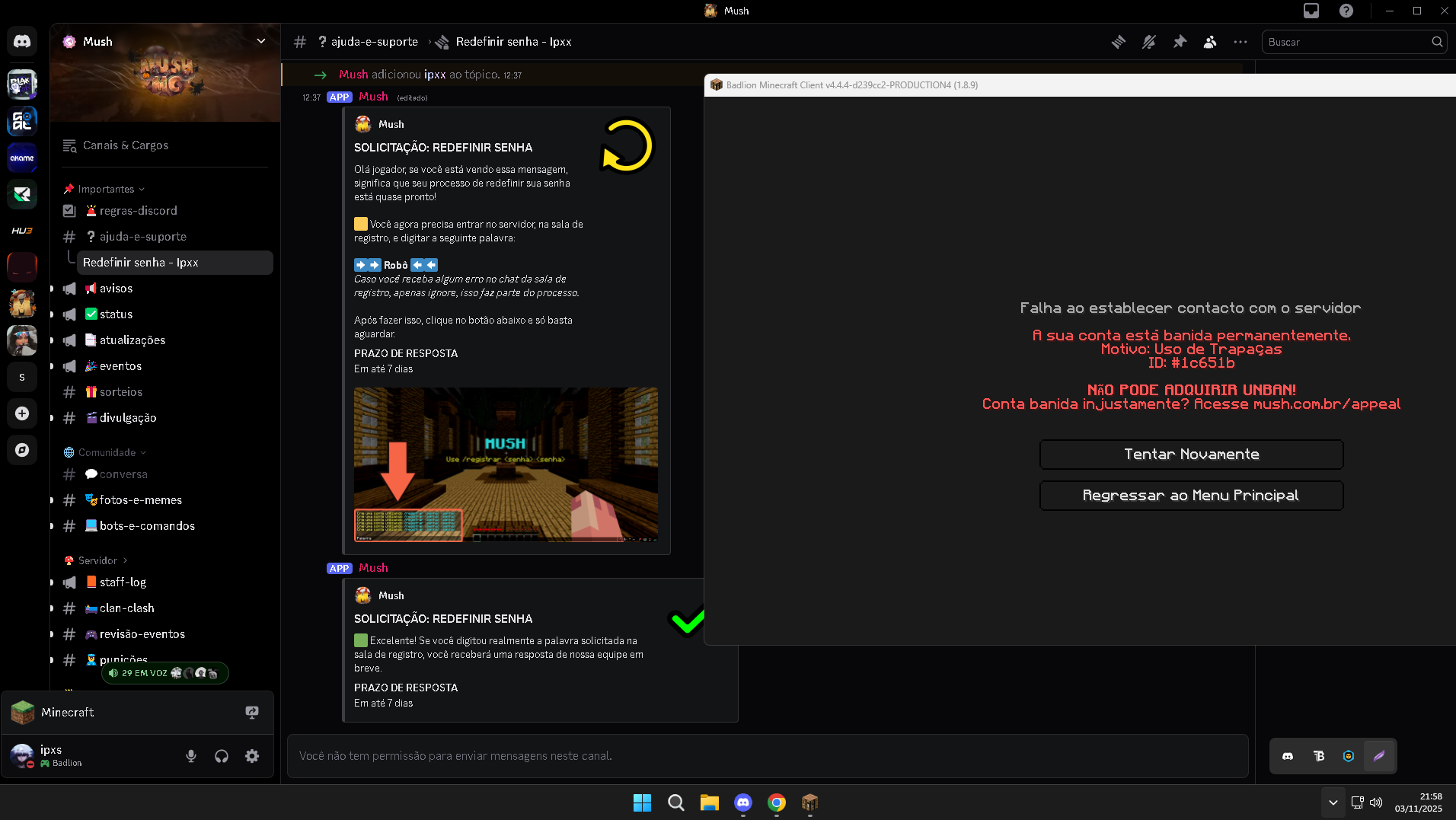
Task: Open the bots-e-comandos channel
Action: click(x=164, y=526)
